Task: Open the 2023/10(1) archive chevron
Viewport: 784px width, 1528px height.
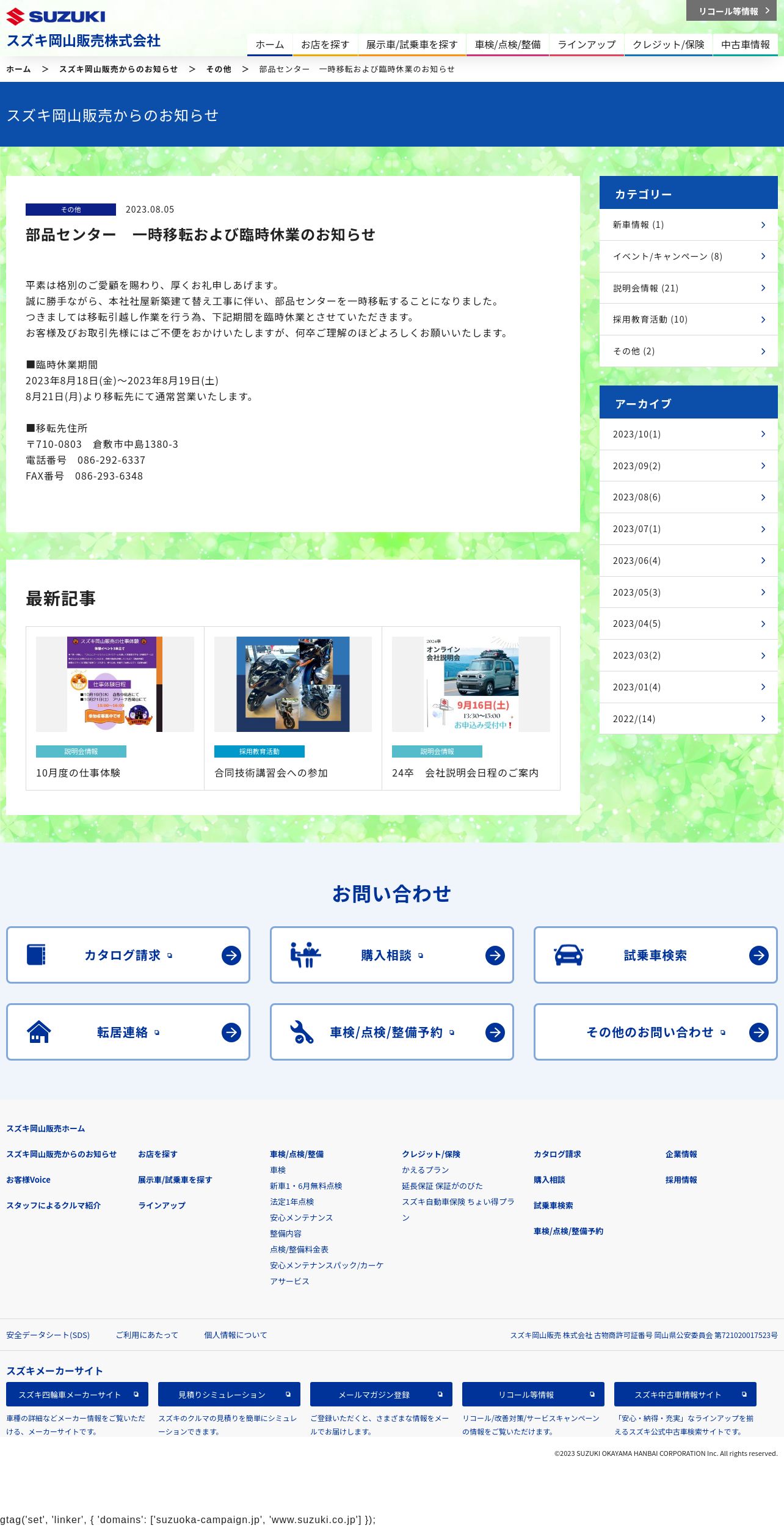Action: [x=763, y=434]
